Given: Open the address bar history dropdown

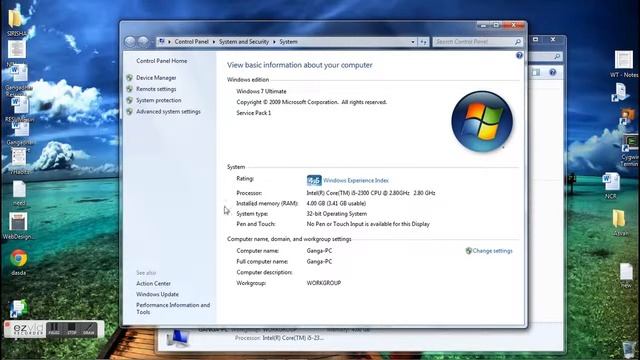Looking at the screenshot, I should (413, 42).
